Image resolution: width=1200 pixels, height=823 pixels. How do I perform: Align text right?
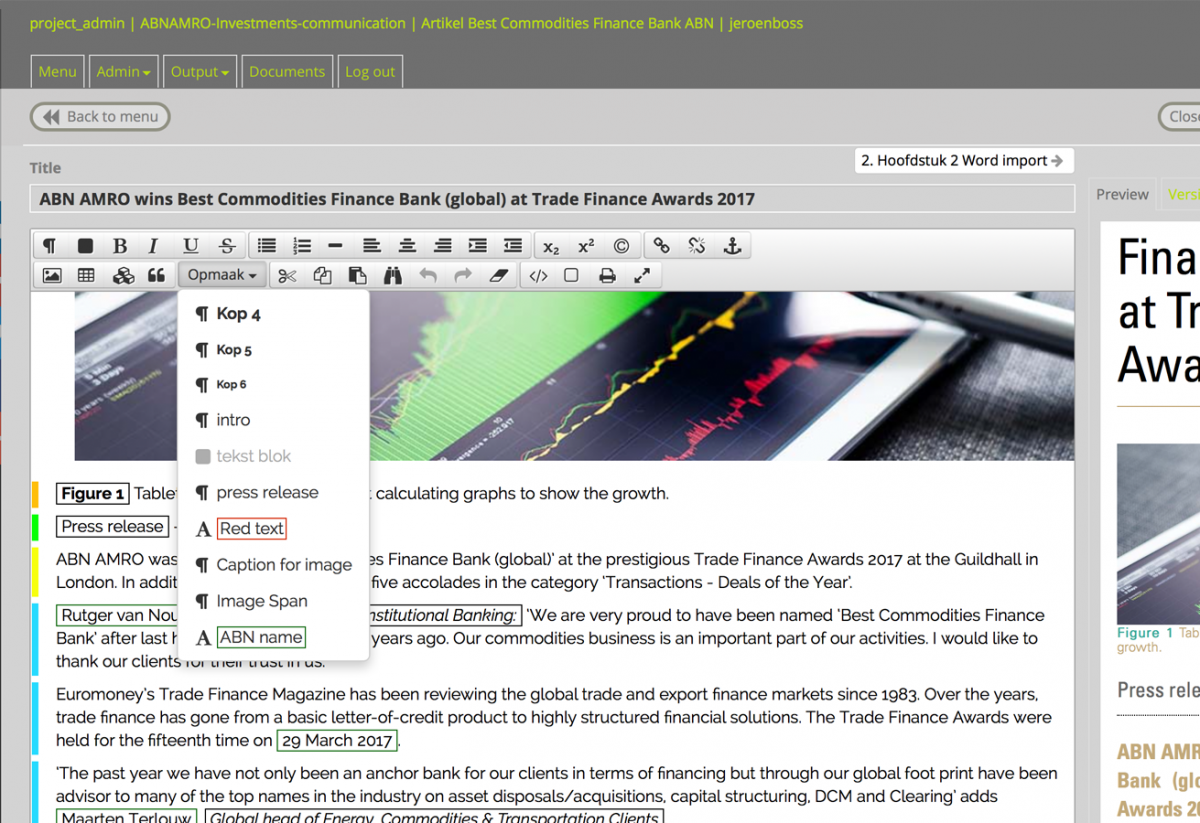click(442, 246)
